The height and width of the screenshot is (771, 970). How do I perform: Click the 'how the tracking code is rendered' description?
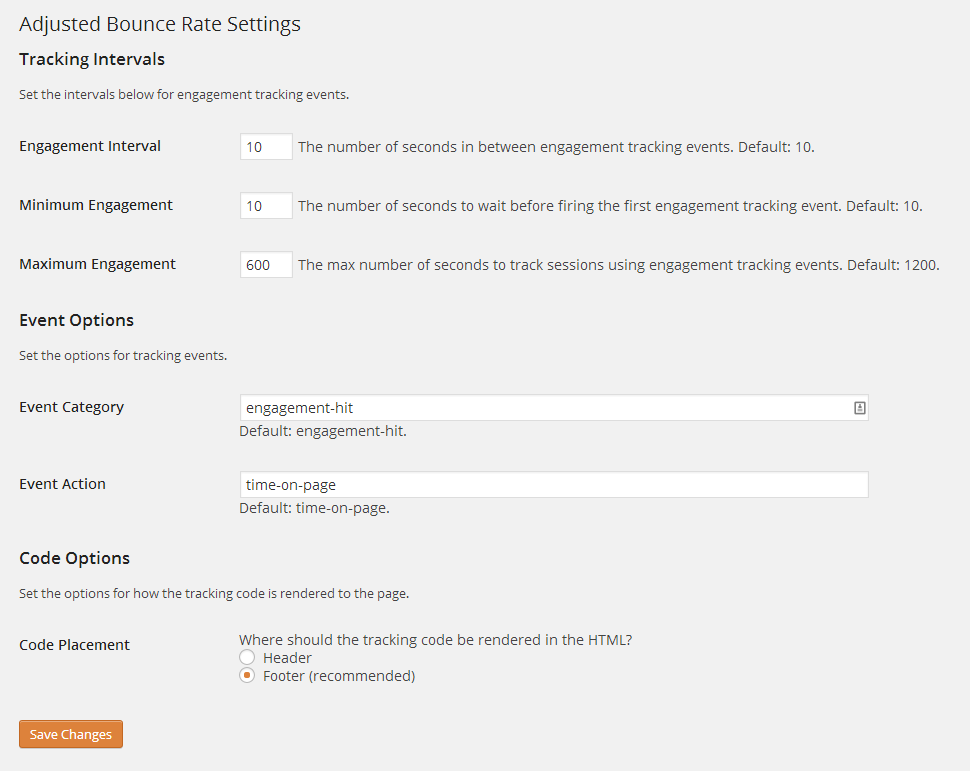(x=214, y=593)
